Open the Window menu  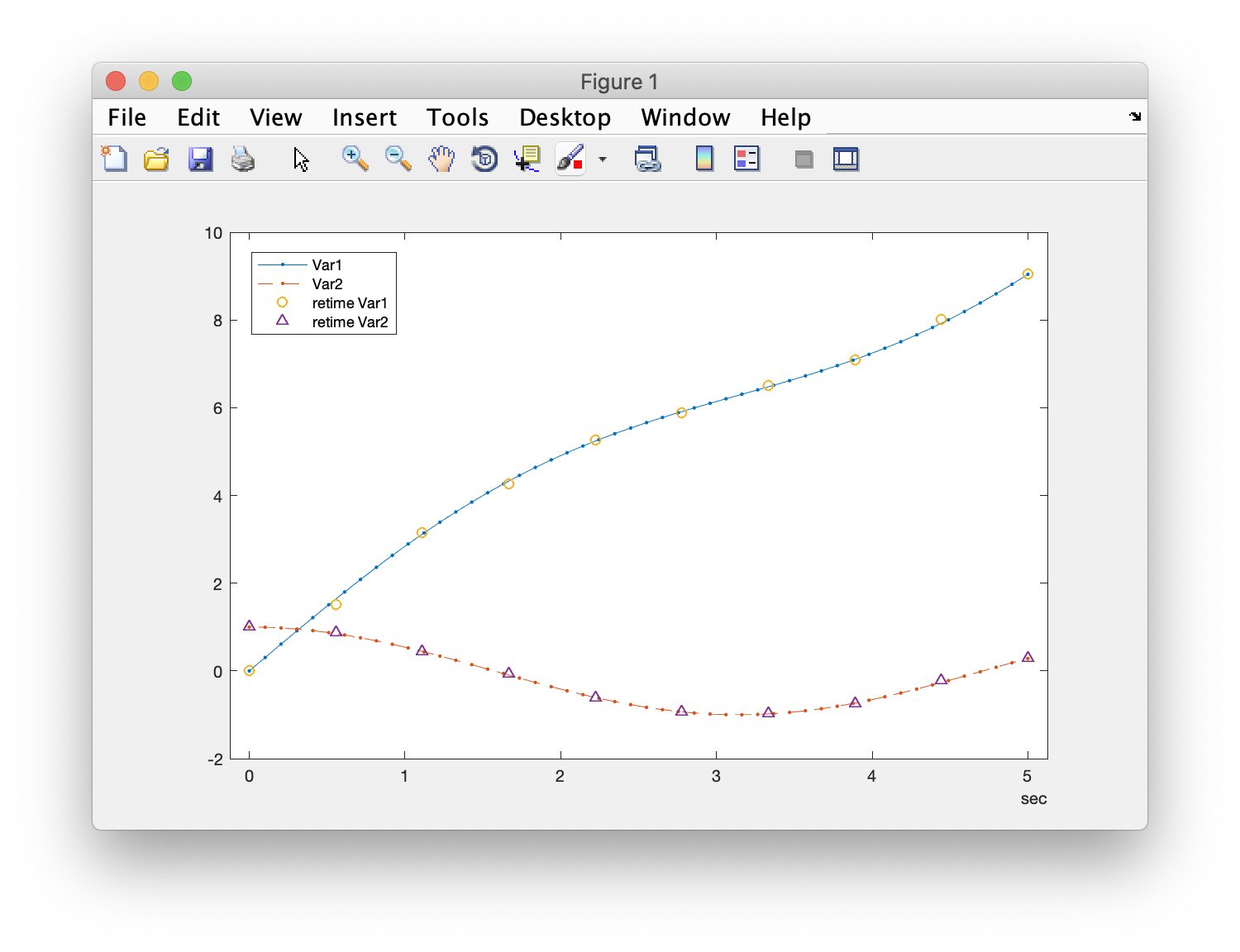[x=685, y=117]
